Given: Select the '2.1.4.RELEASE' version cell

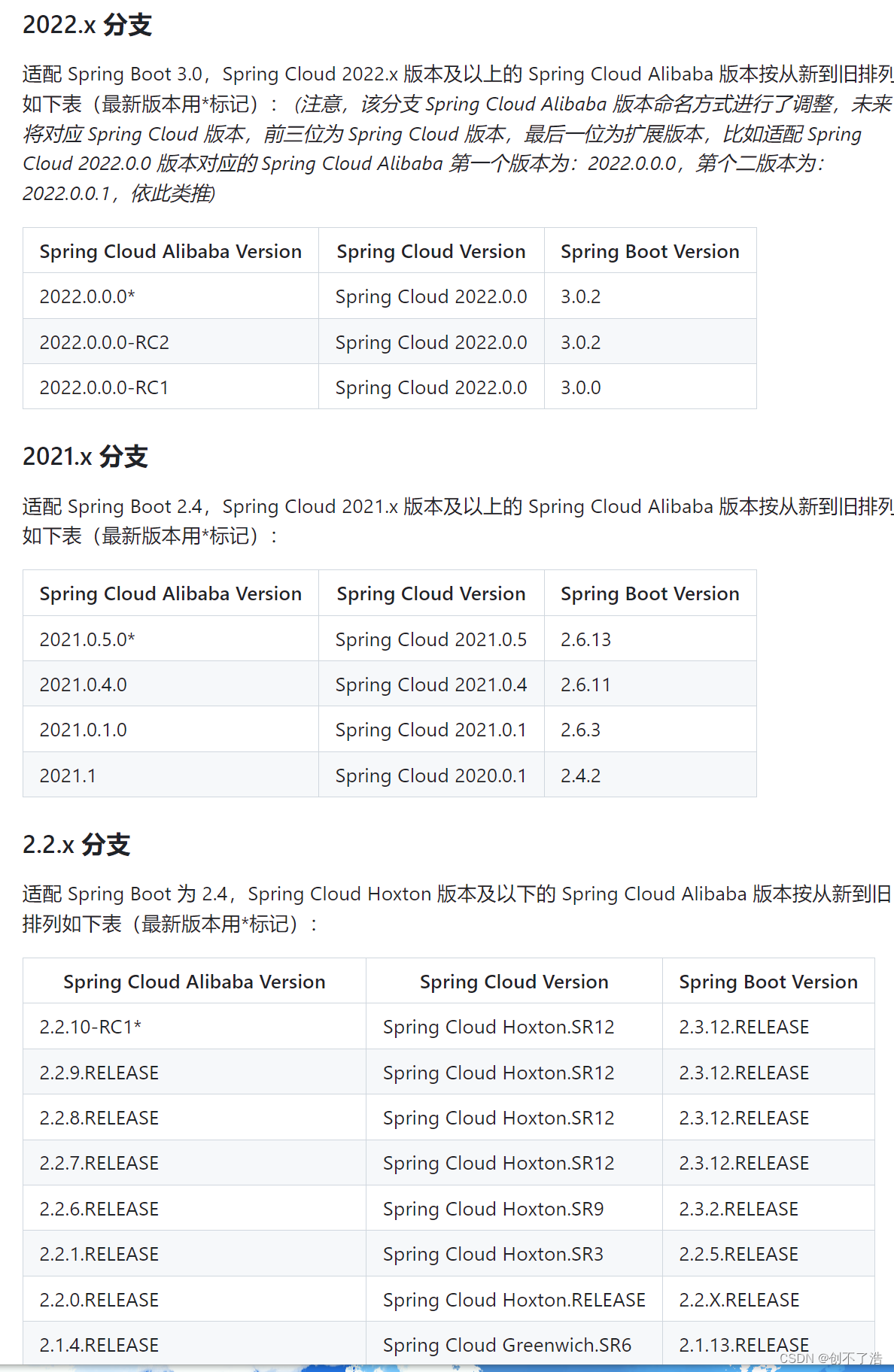Looking at the screenshot, I should [x=194, y=1344].
